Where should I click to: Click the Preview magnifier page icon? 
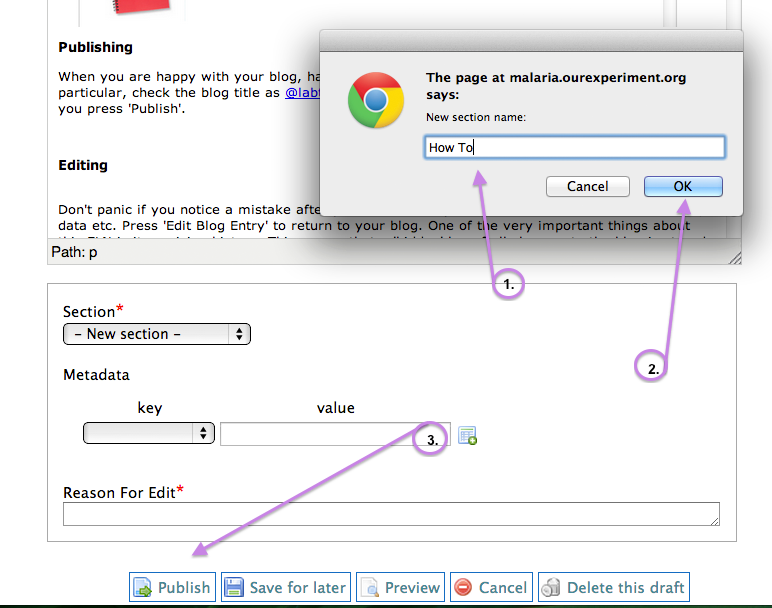[370, 587]
